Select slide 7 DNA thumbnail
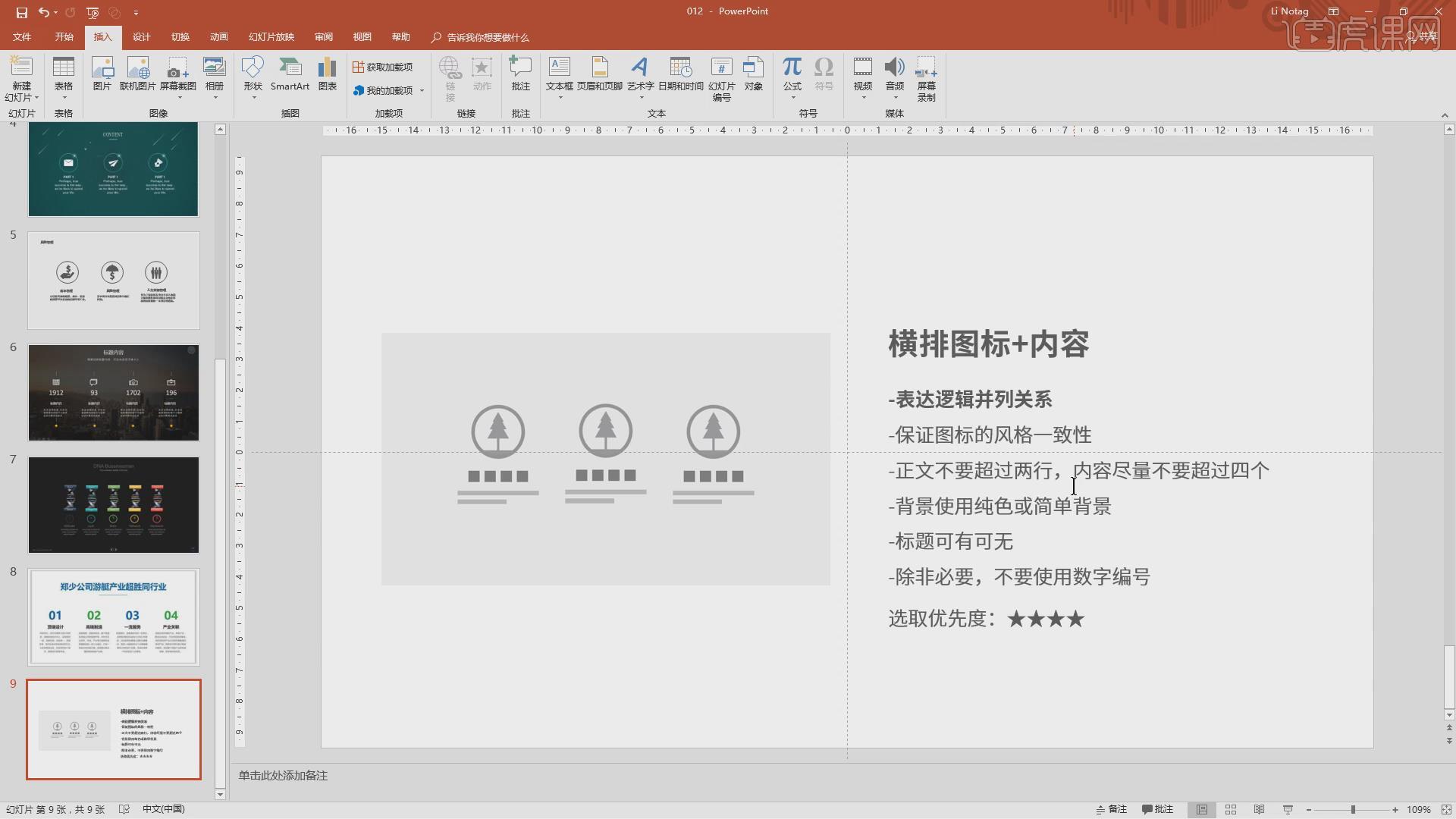This screenshot has height=819, width=1456. coord(114,505)
